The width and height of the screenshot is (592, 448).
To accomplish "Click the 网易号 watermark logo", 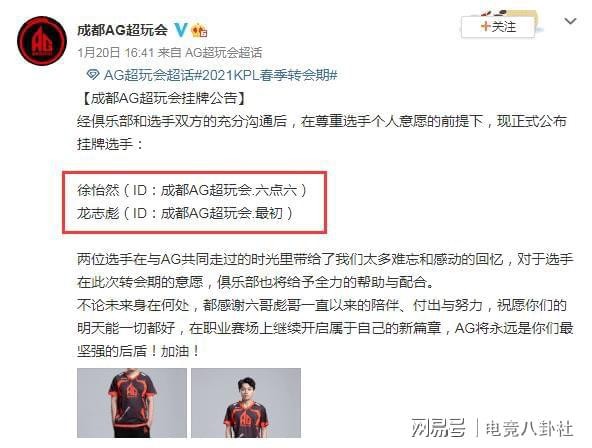I will (x=438, y=428).
